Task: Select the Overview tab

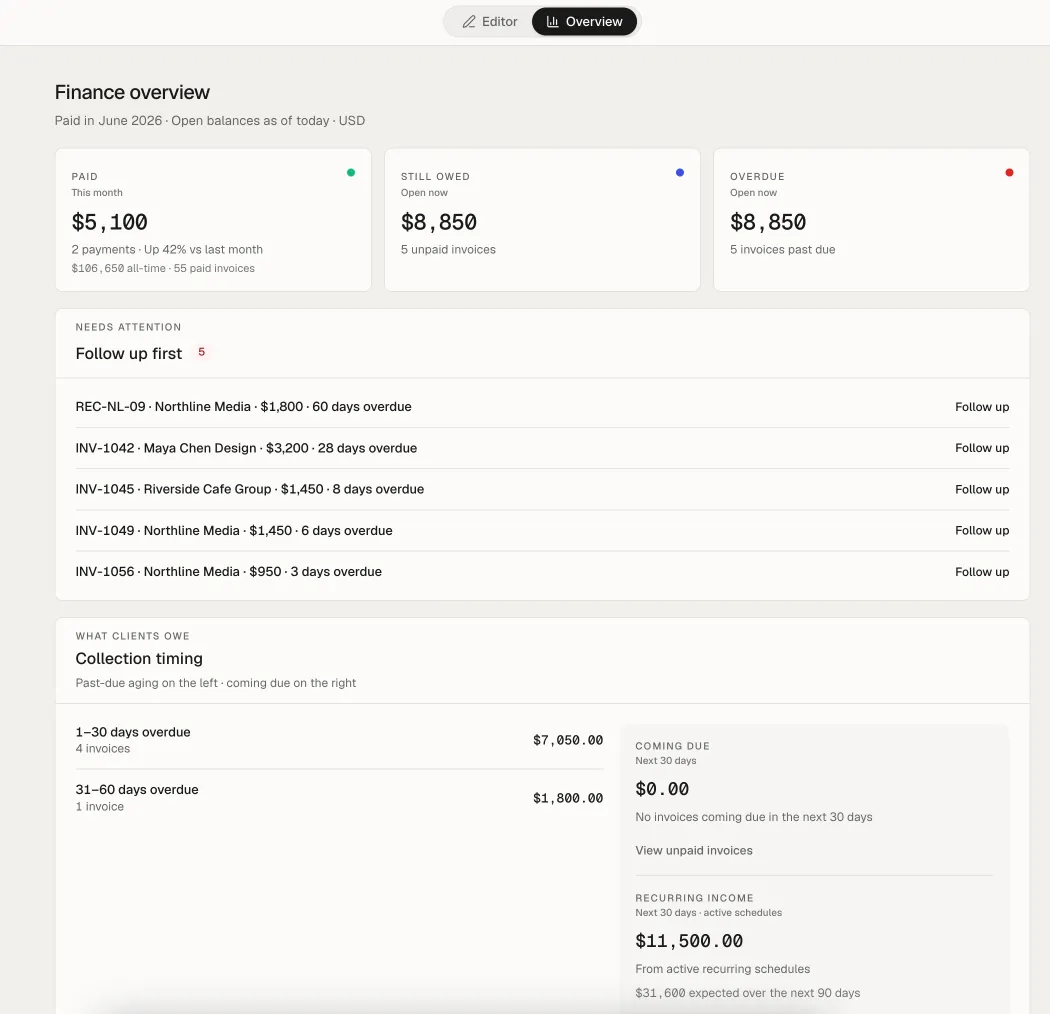Action: (x=584, y=21)
